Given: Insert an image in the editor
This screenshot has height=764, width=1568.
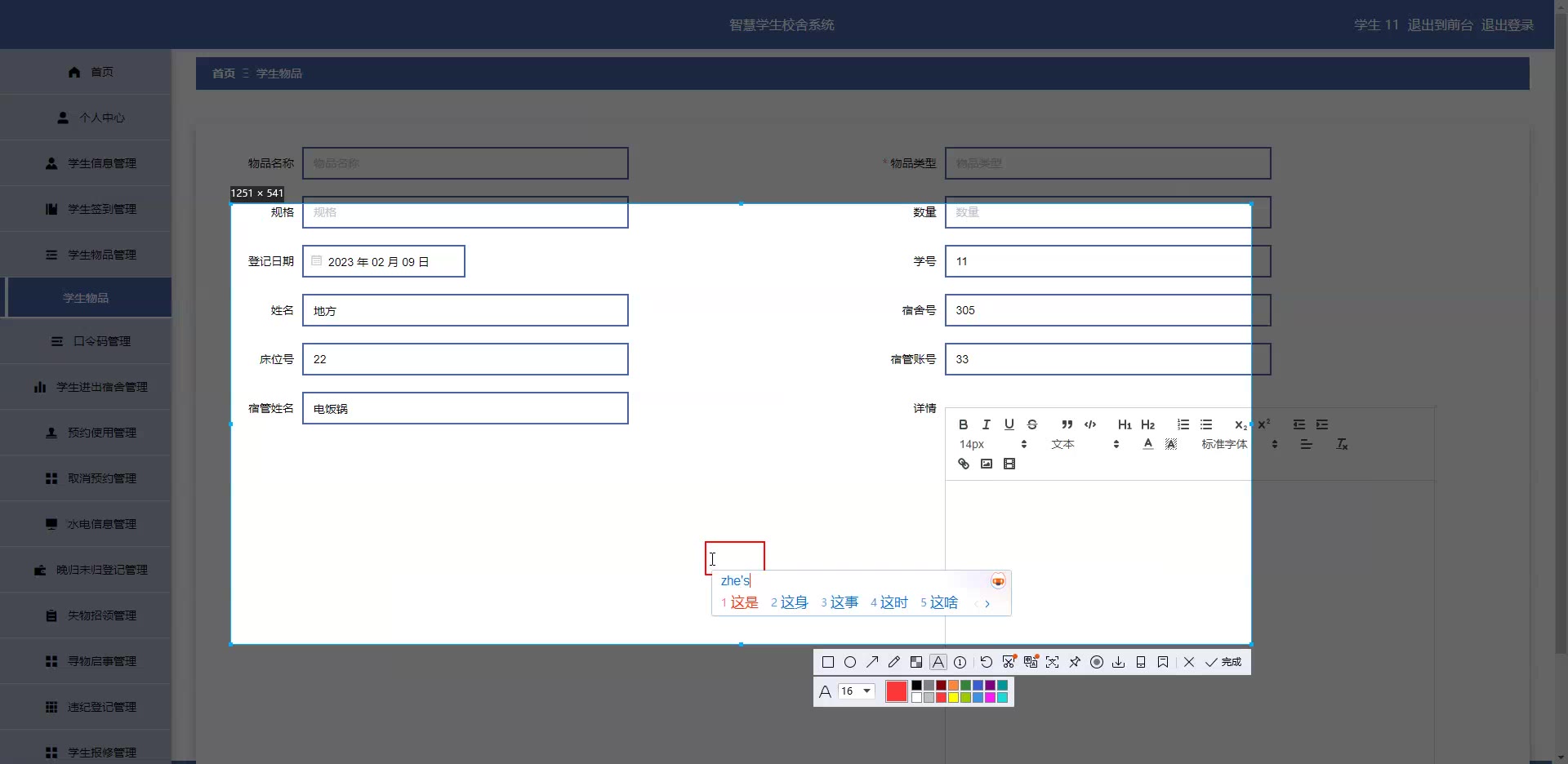Looking at the screenshot, I should (x=987, y=464).
